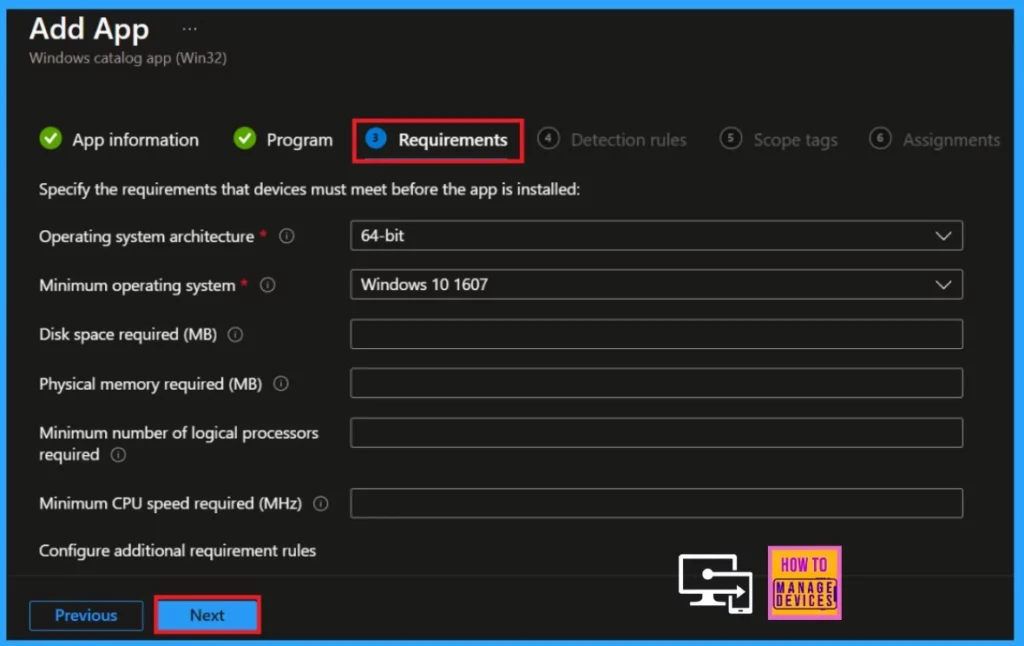1024x646 pixels.
Task: Click info icon beside Minimum operating system
Action: (x=268, y=285)
